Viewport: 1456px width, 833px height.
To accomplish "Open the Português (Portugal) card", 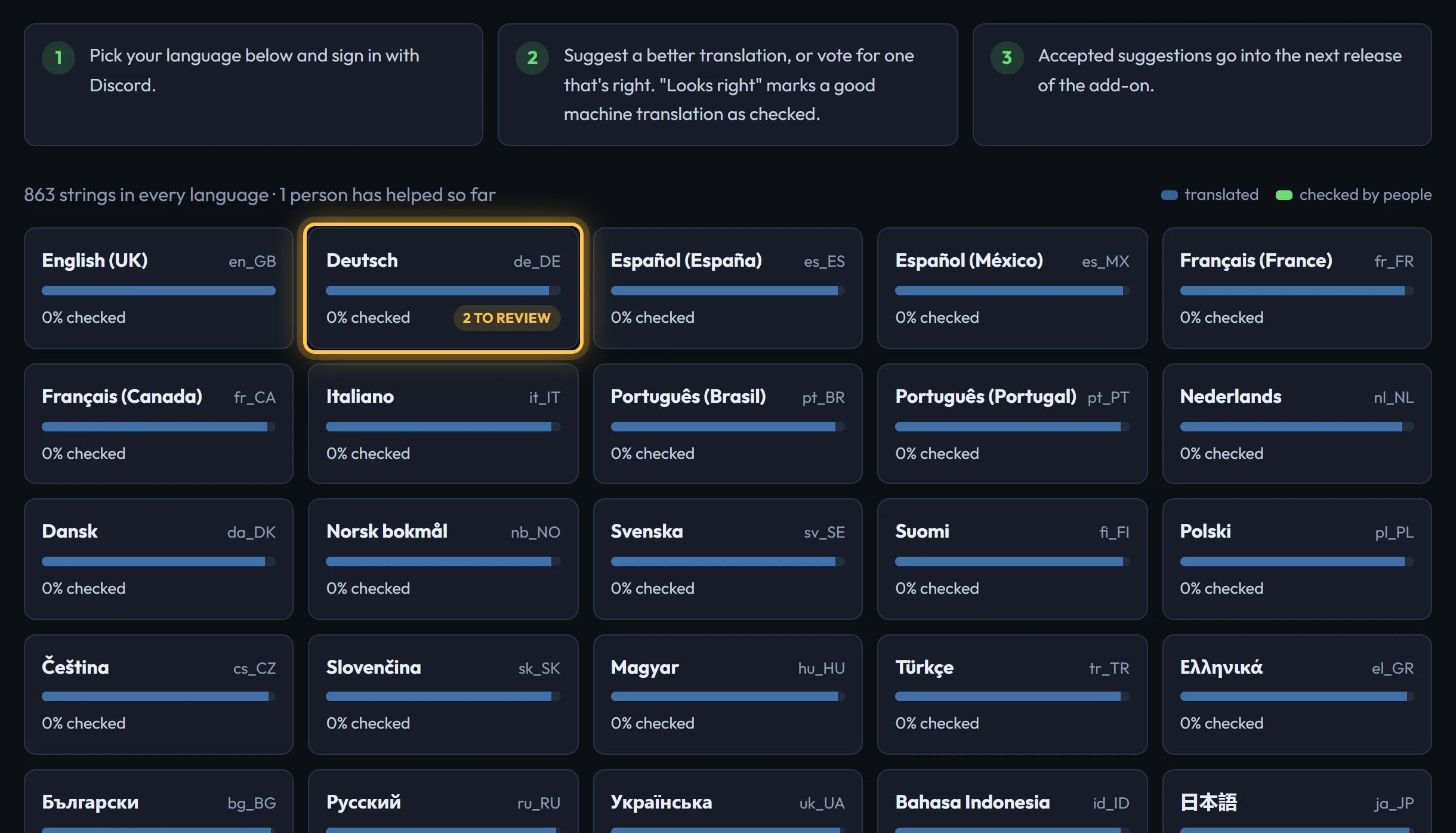I will point(1012,424).
